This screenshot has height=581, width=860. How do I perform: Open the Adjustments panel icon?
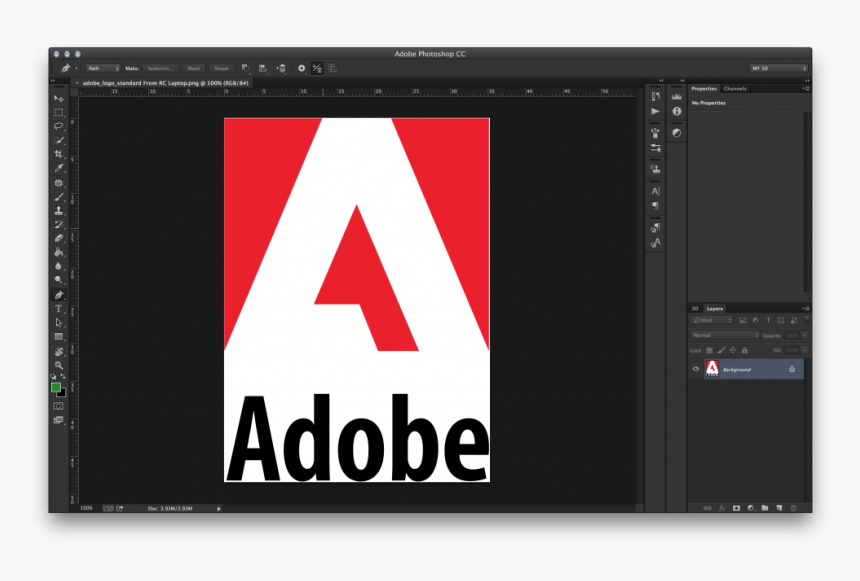pyautogui.click(x=677, y=133)
